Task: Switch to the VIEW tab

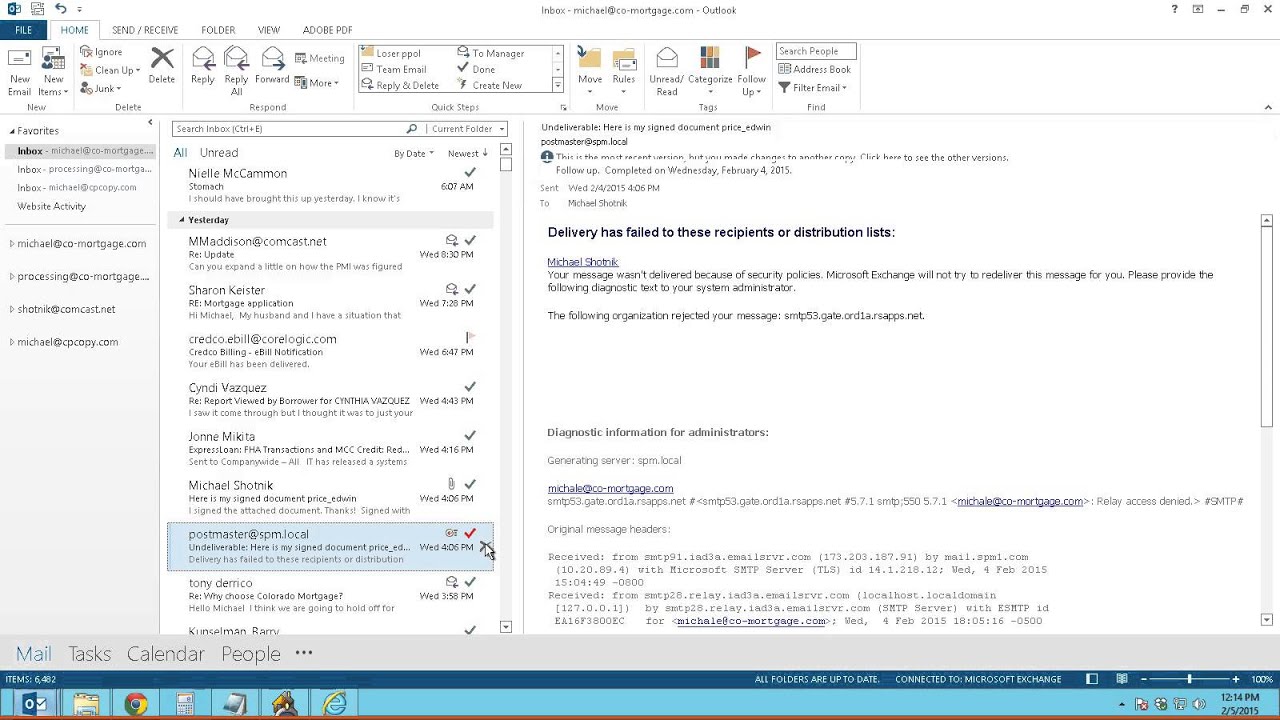Action: 269,30
